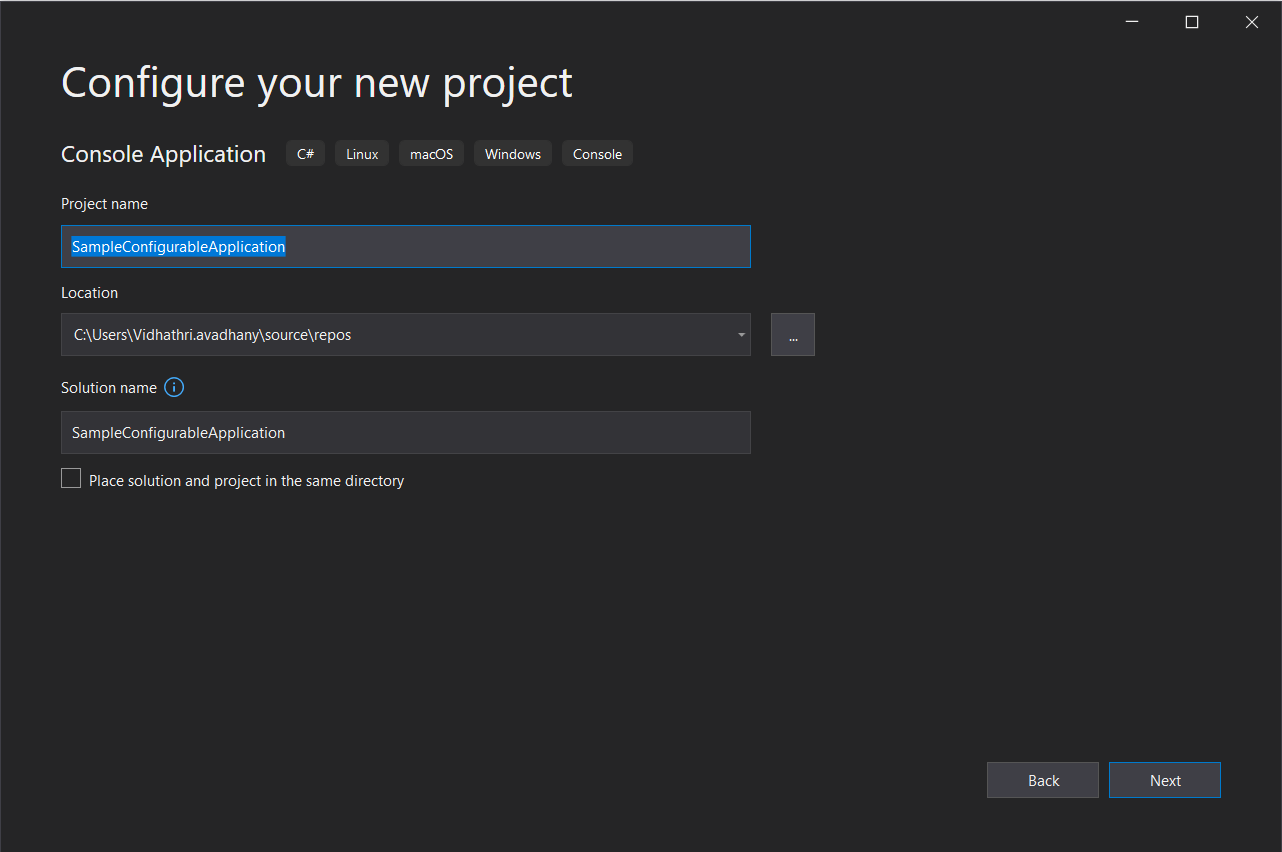The image size is (1282, 852).
Task: Click the Solution name info icon
Action: (x=174, y=387)
